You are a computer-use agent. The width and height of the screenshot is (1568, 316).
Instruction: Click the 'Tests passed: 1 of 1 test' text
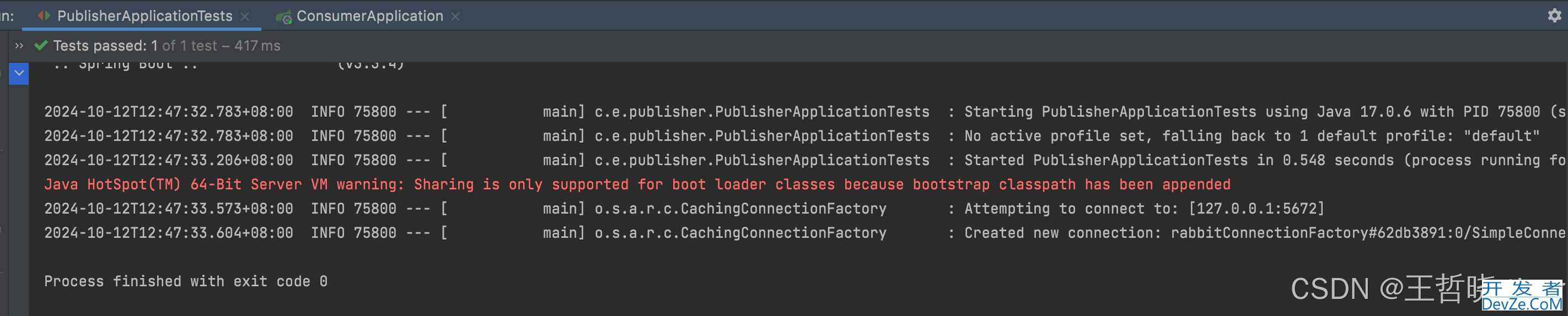tap(135, 46)
